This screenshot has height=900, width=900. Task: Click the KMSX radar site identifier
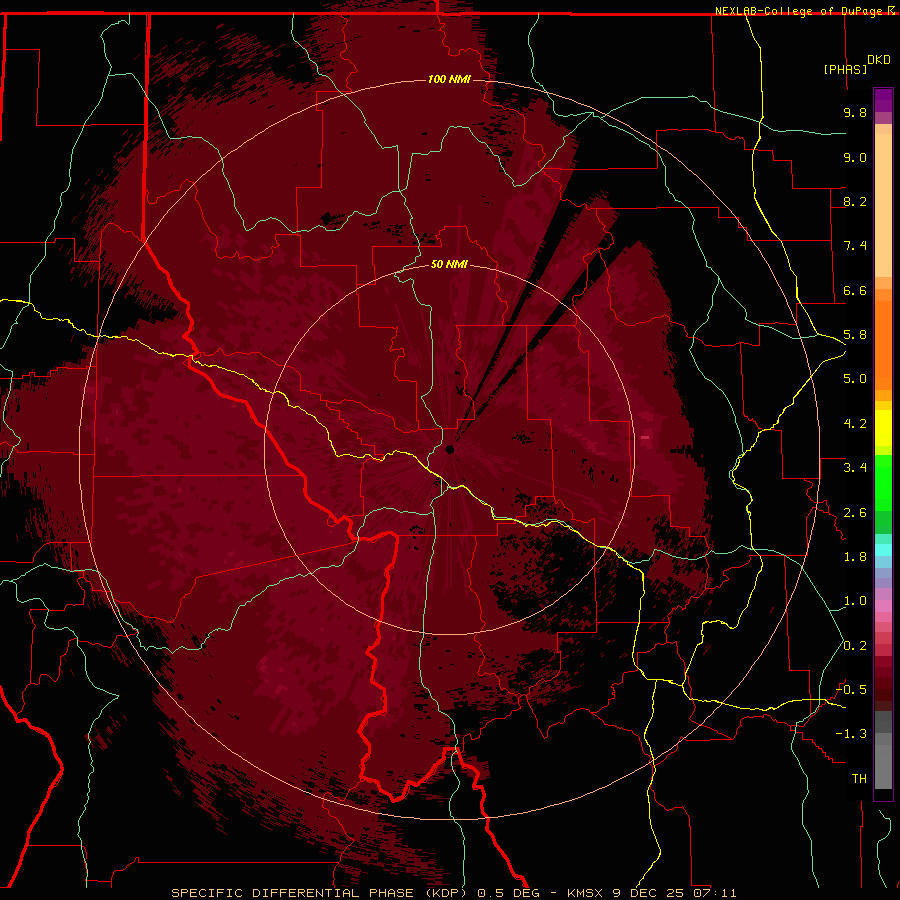[x=586, y=893]
